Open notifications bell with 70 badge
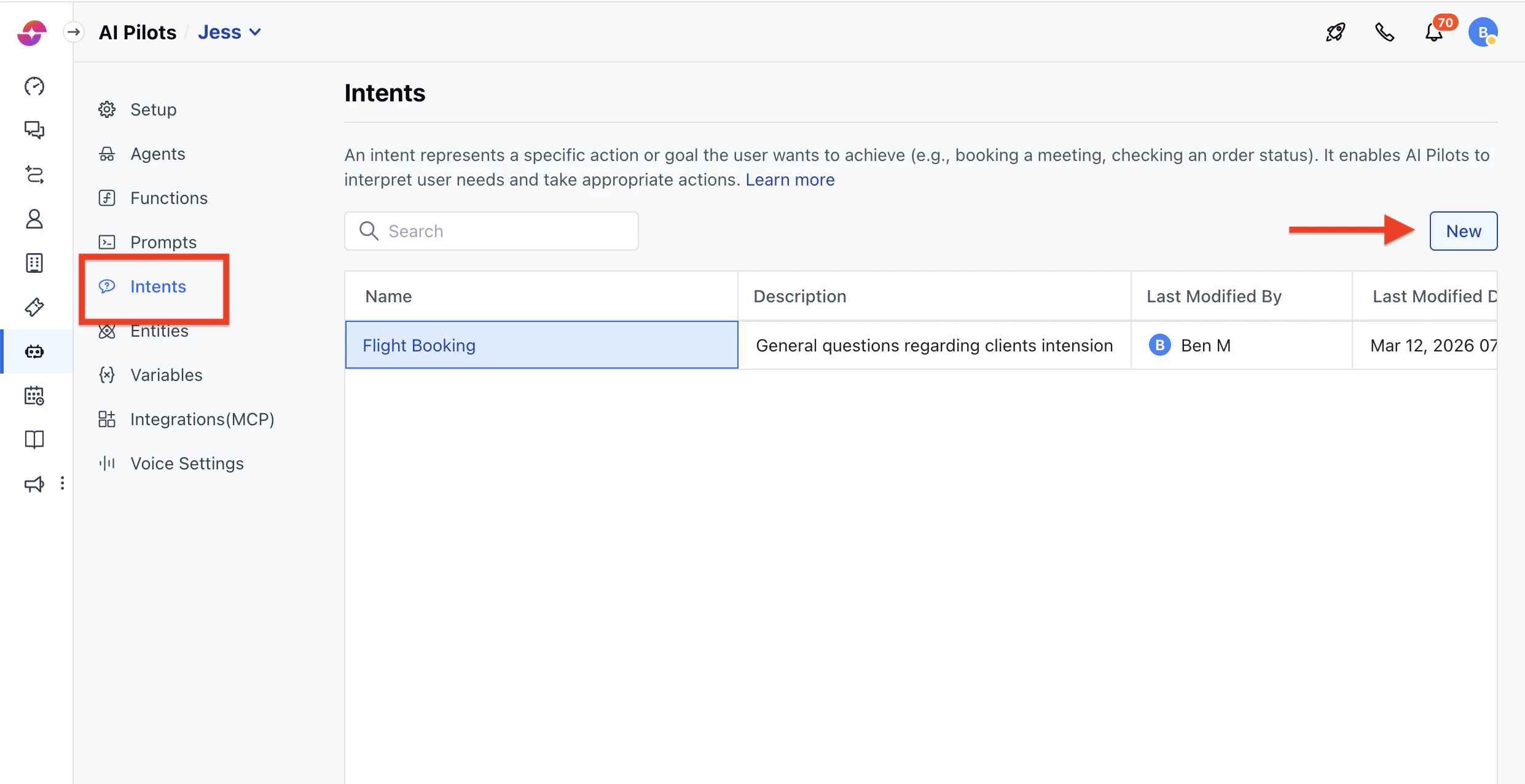The width and height of the screenshot is (1525, 784). pos(1434,32)
